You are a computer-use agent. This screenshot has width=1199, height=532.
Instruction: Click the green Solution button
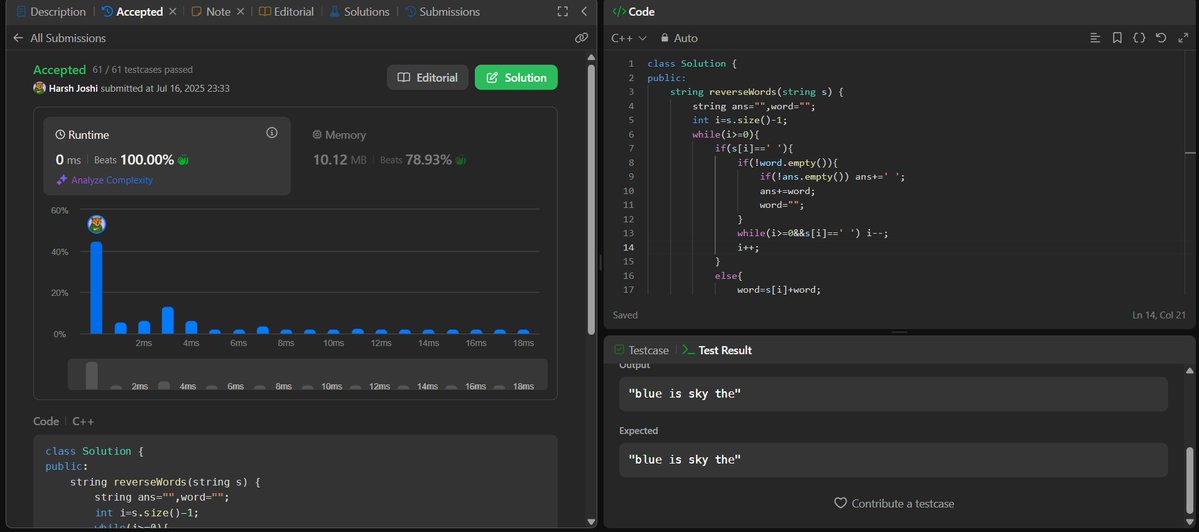(x=516, y=77)
